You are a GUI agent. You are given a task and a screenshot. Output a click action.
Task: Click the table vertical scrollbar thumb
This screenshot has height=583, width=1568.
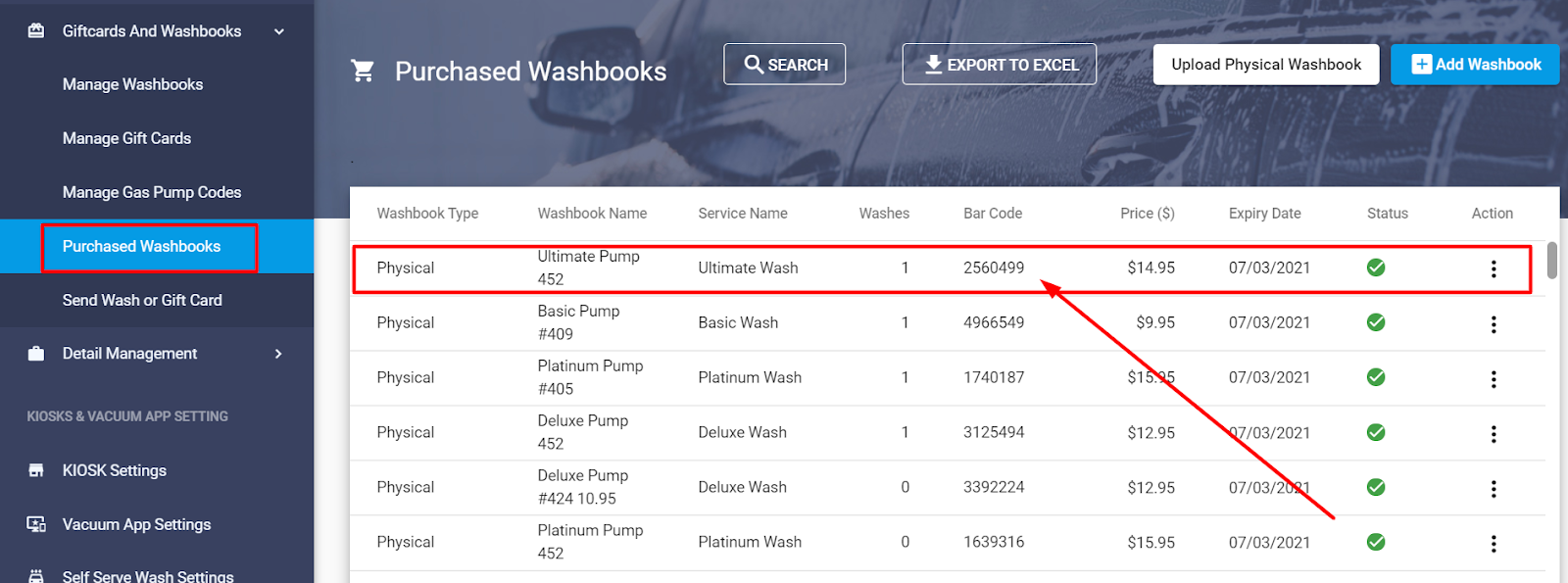point(1551,261)
